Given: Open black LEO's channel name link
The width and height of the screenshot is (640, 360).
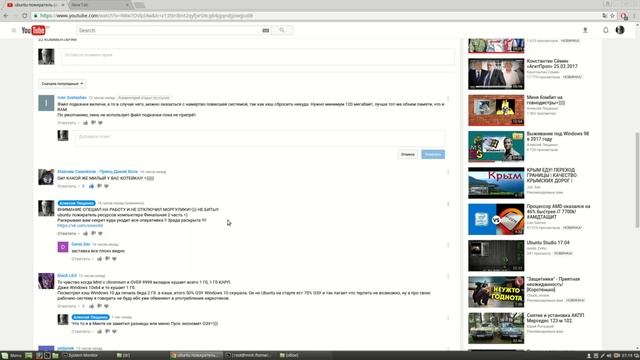Looking at the screenshot, I should pos(67,276).
